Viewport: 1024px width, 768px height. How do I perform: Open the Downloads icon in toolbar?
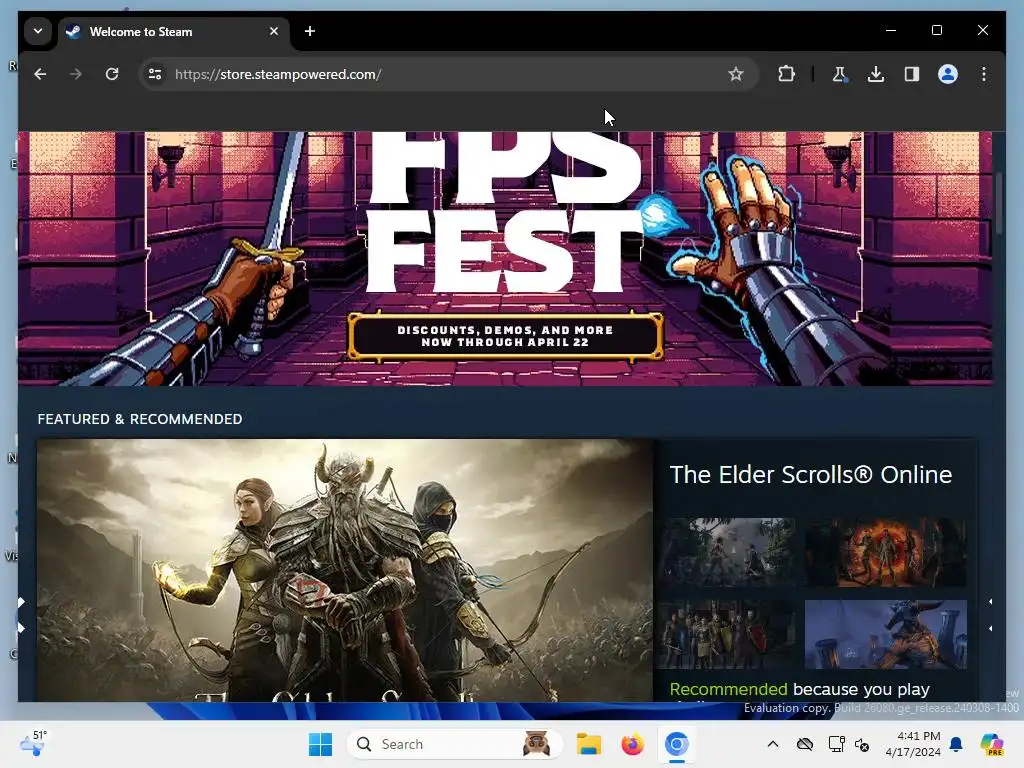click(x=876, y=74)
